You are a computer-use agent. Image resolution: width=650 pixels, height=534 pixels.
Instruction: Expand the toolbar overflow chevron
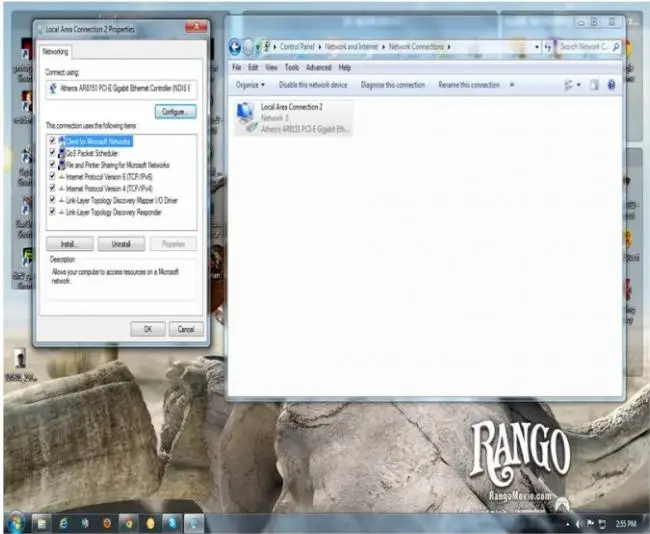[512, 85]
